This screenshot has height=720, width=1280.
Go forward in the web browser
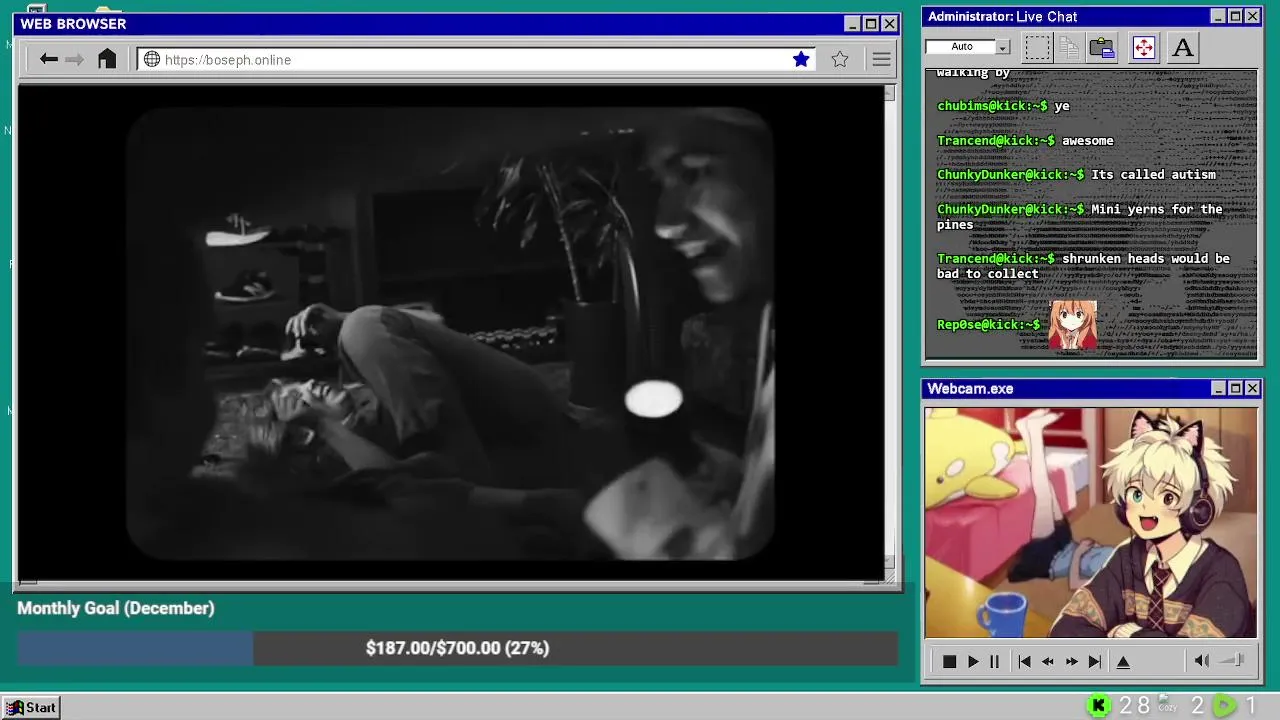click(75, 59)
